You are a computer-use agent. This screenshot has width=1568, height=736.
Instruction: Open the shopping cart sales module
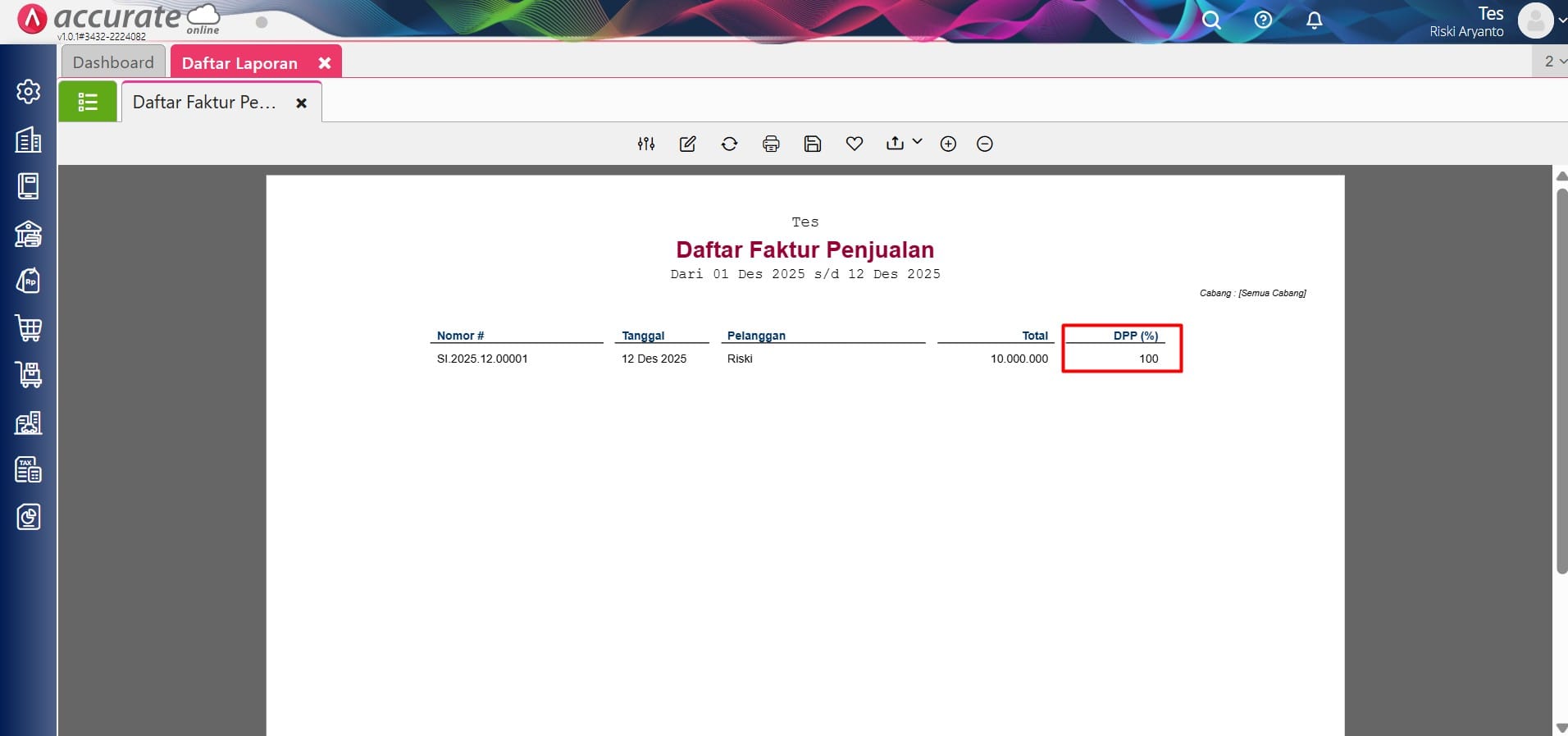[29, 328]
